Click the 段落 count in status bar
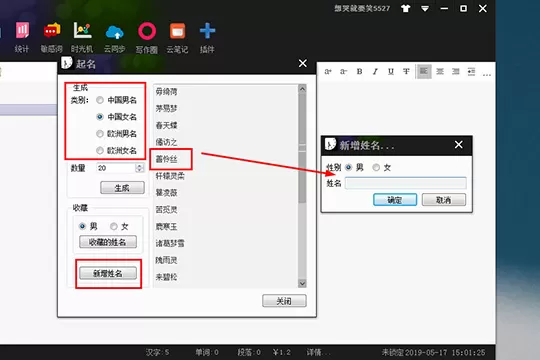The image size is (540, 360). (x=249, y=352)
